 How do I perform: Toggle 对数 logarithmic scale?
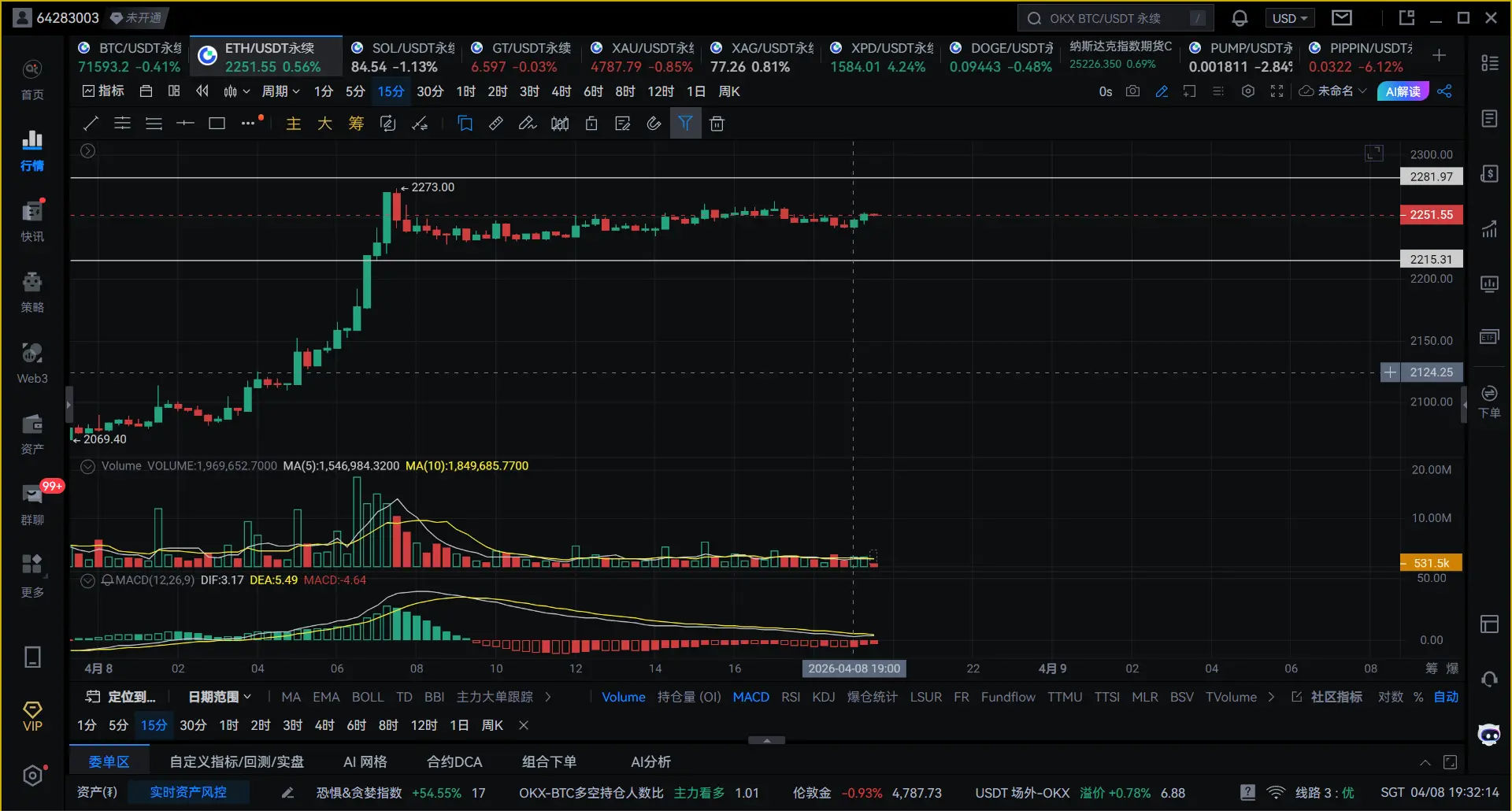tap(1390, 697)
